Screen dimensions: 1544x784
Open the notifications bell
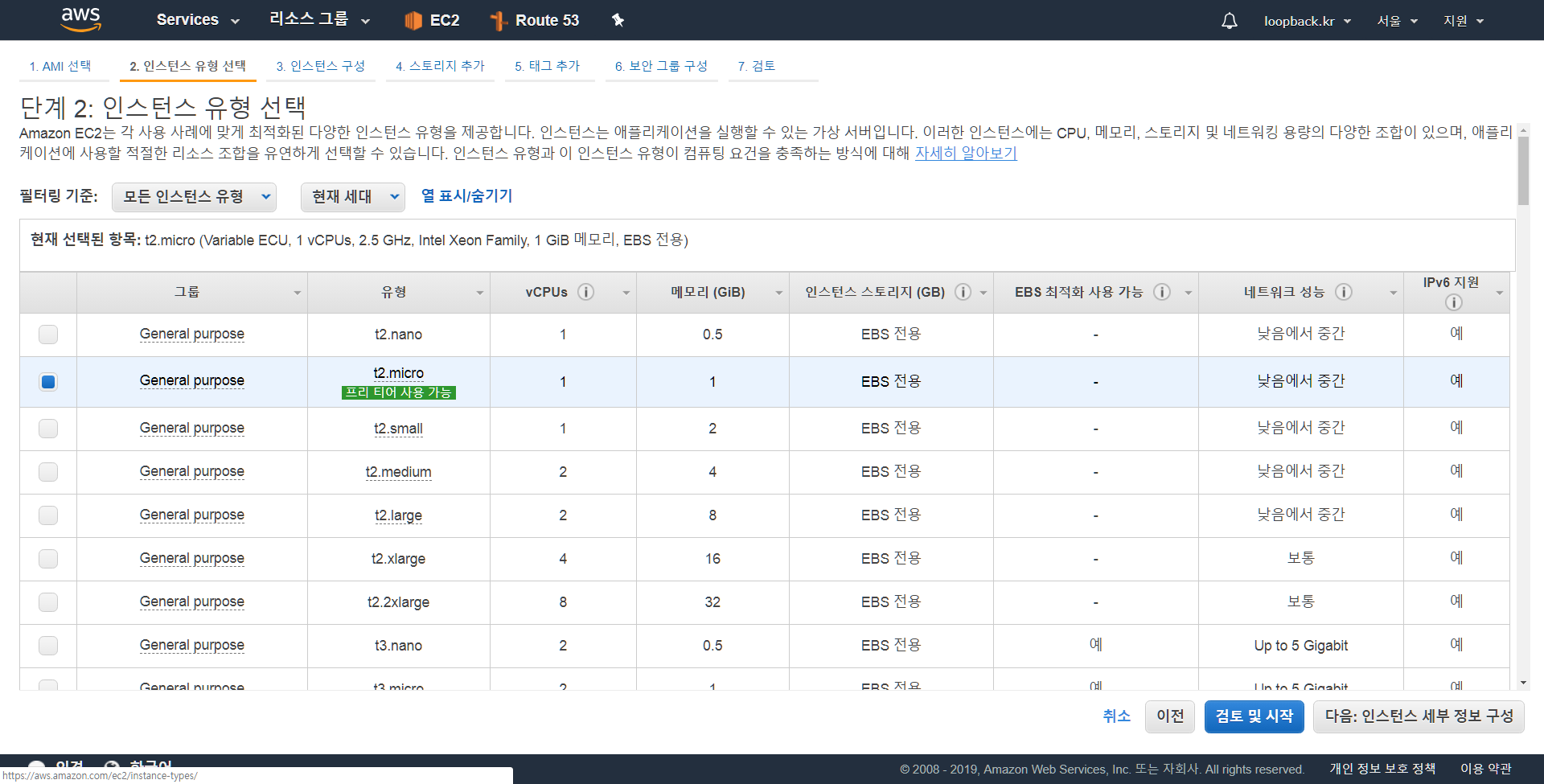coord(1229,21)
